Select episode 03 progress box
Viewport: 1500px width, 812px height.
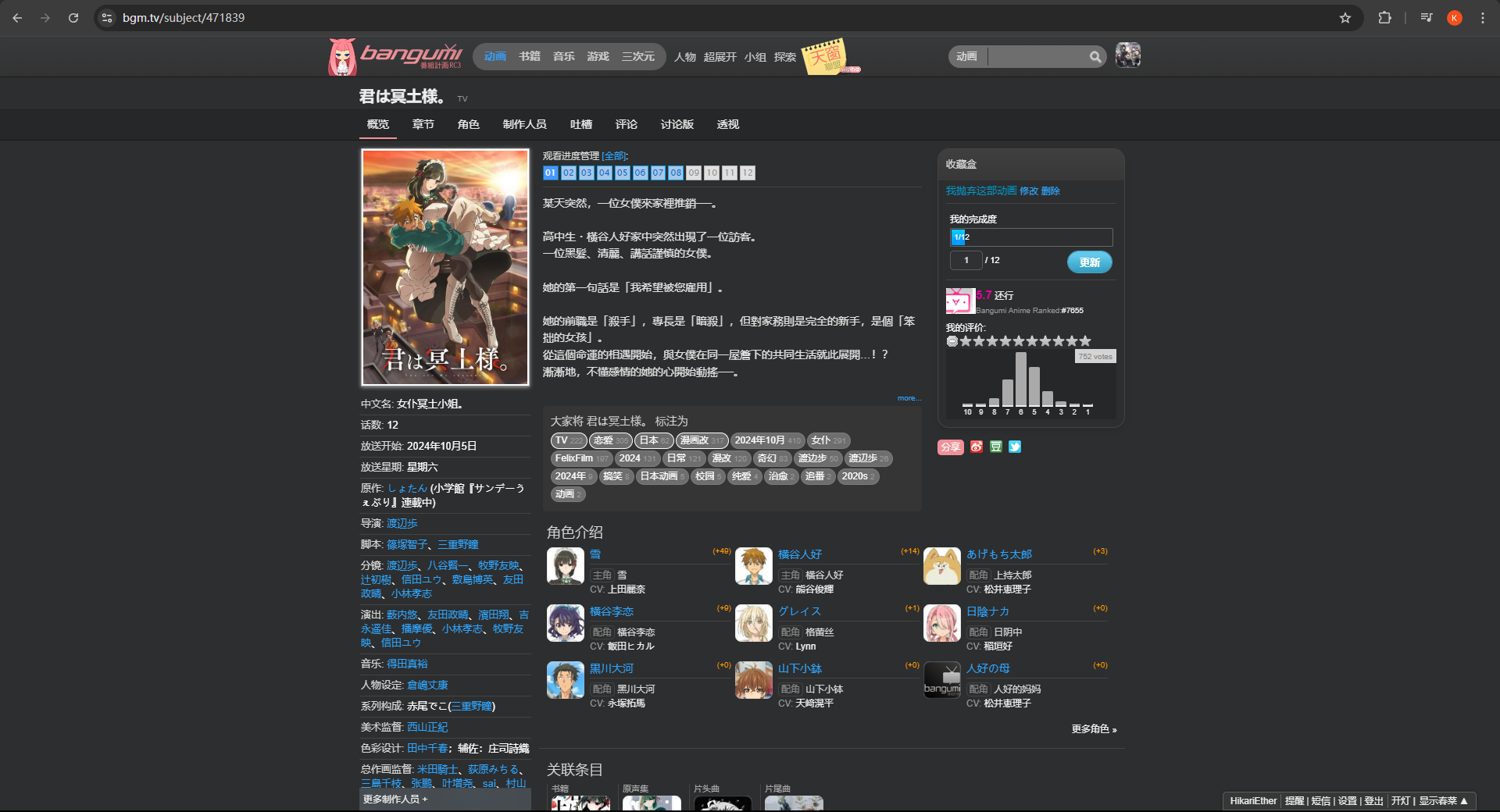587,173
